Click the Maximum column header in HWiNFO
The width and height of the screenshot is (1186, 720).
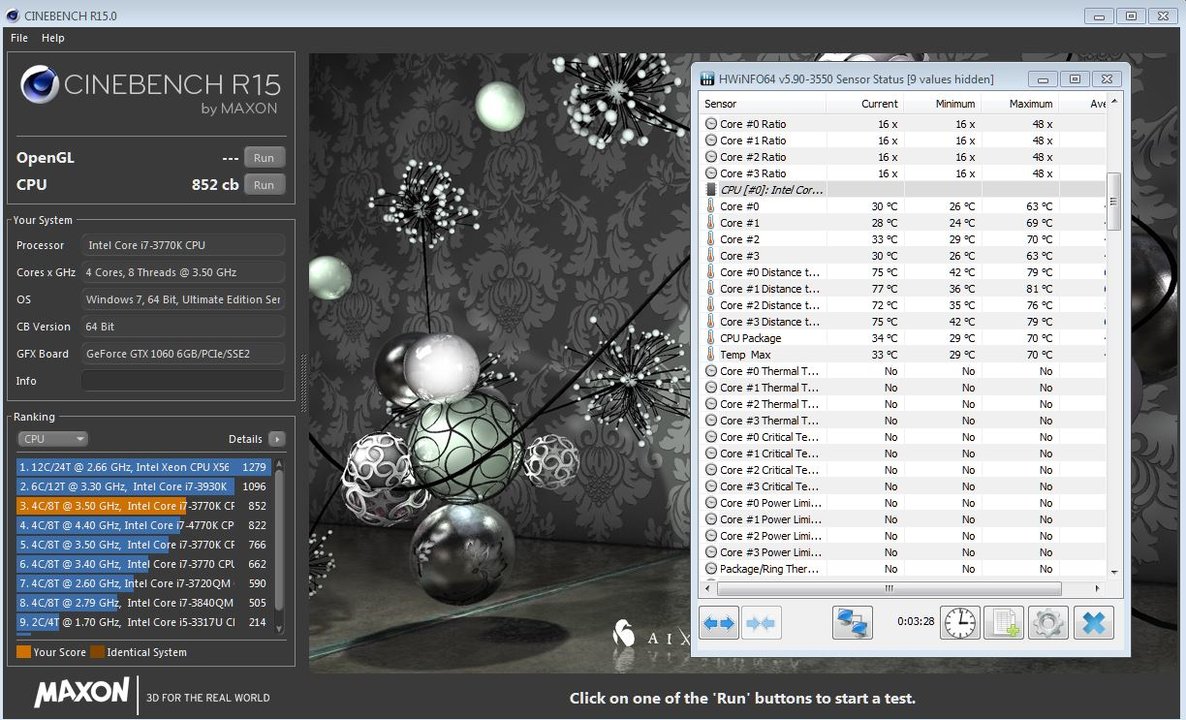pos(1020,104)
